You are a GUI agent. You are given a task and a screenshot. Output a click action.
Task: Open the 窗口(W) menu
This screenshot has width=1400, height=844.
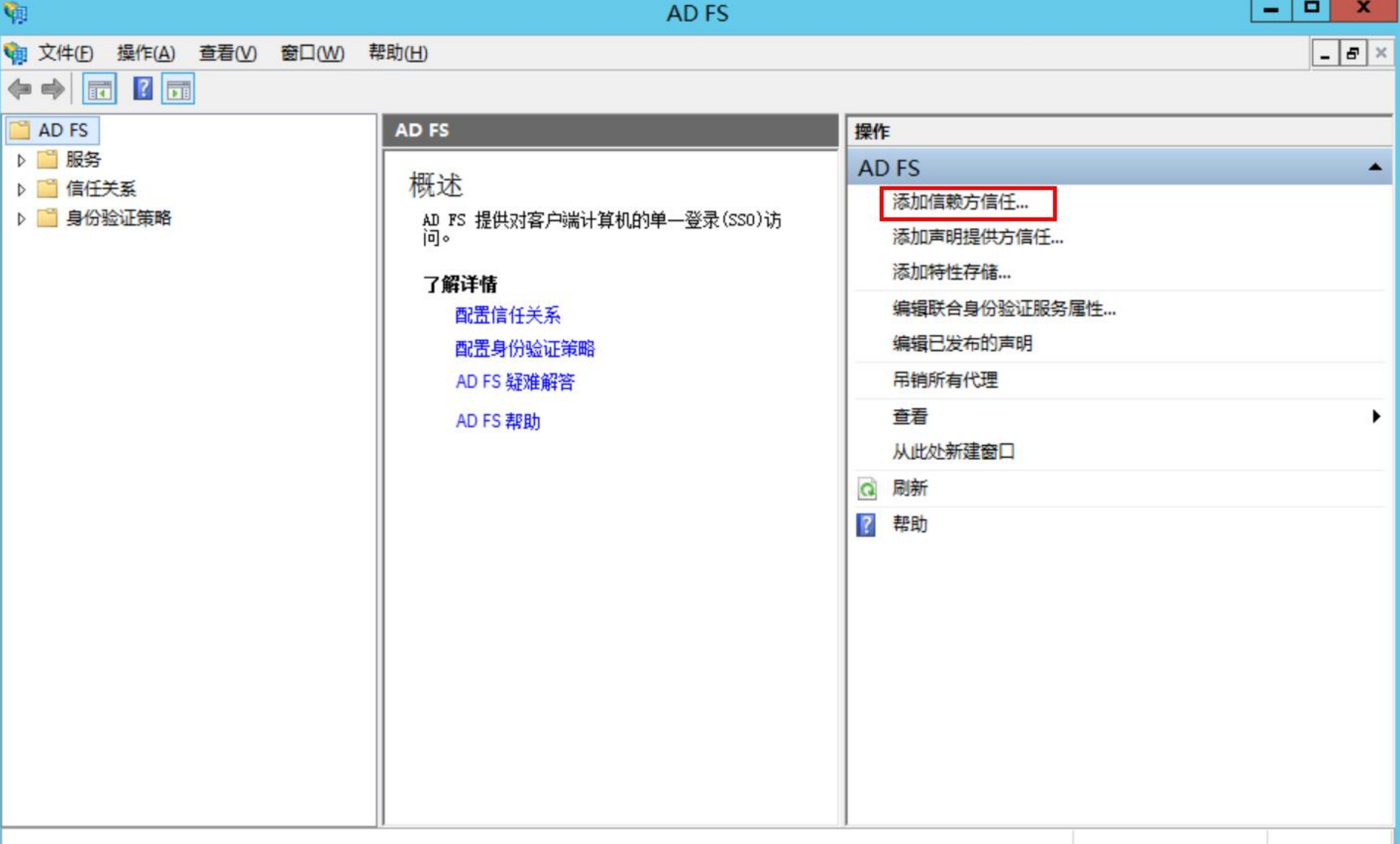pyautogui.click(x=312, y=53)
